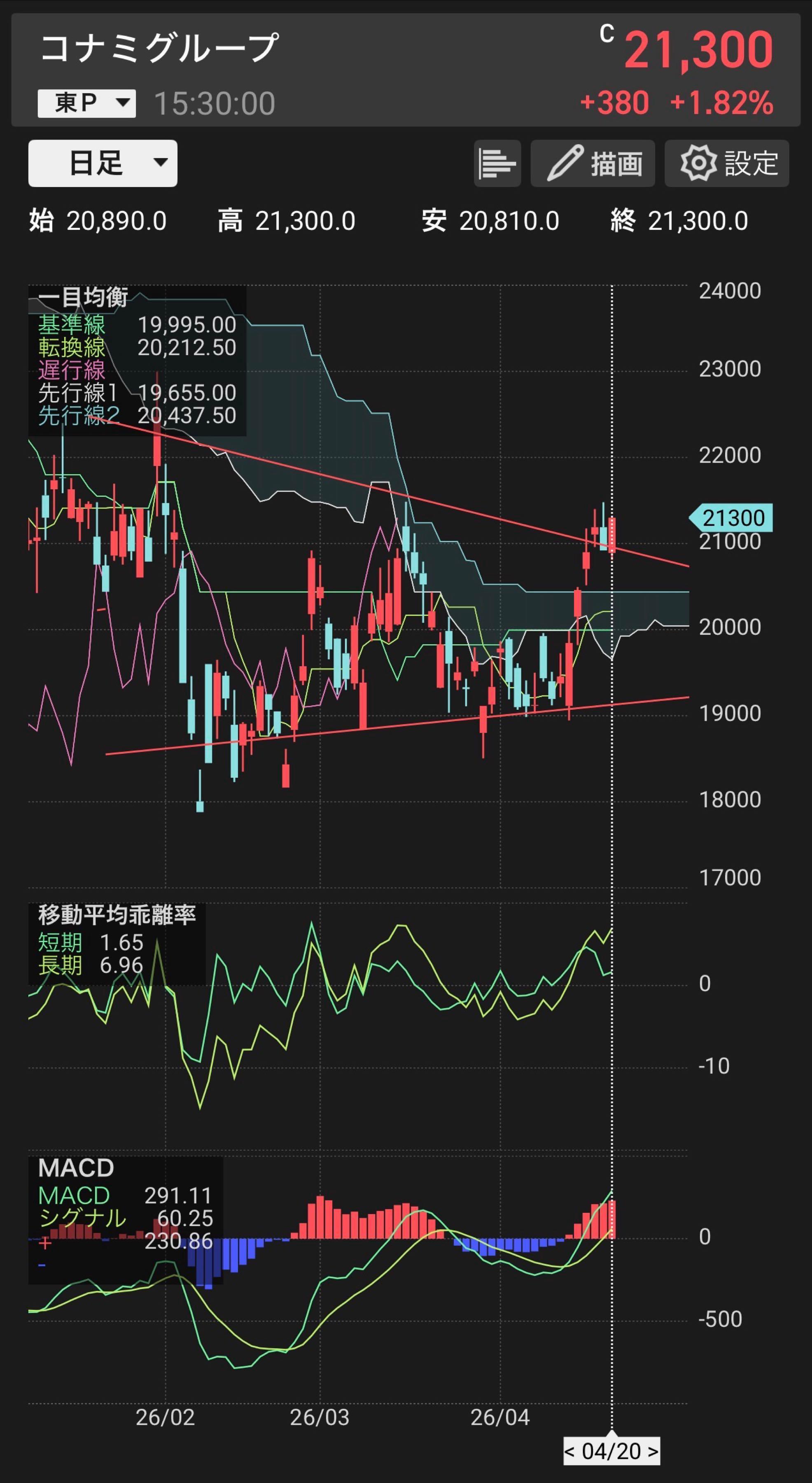Go to previous date with left arrow

click(569, 1451)
